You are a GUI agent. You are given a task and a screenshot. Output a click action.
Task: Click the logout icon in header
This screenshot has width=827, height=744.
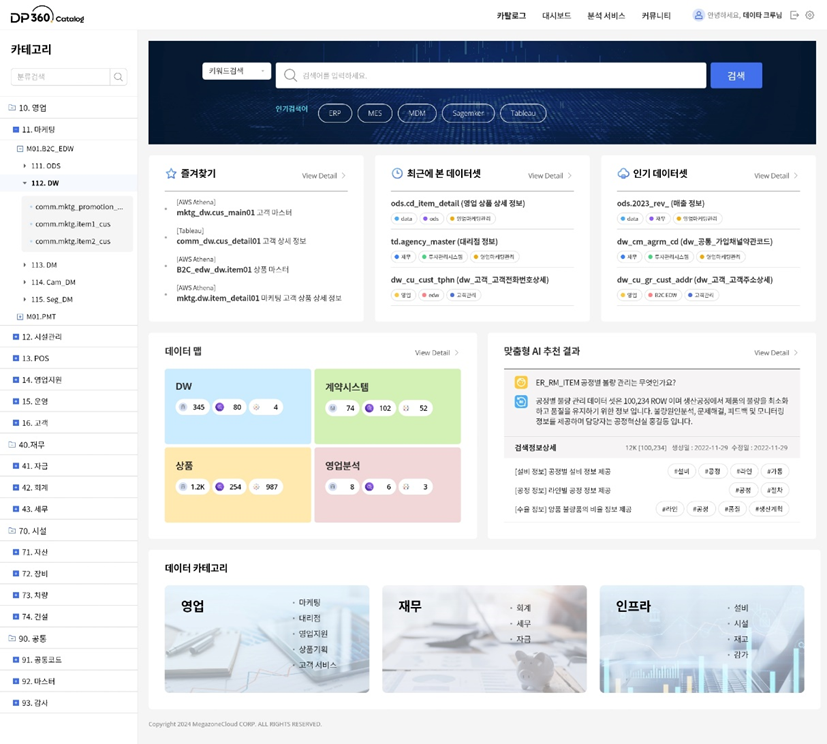[x=794, y=15]
